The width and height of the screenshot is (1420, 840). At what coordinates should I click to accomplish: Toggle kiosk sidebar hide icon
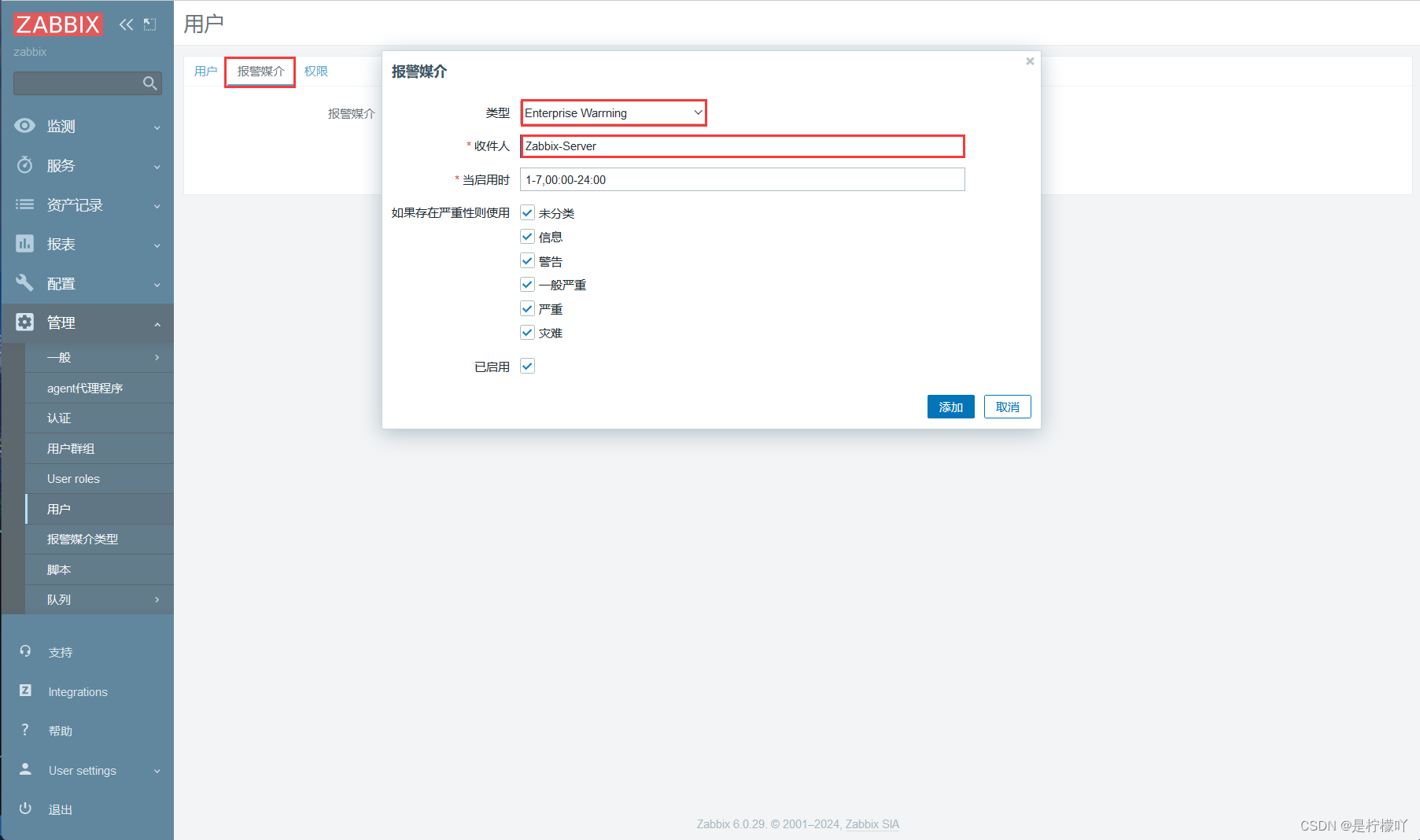[149, 24]
